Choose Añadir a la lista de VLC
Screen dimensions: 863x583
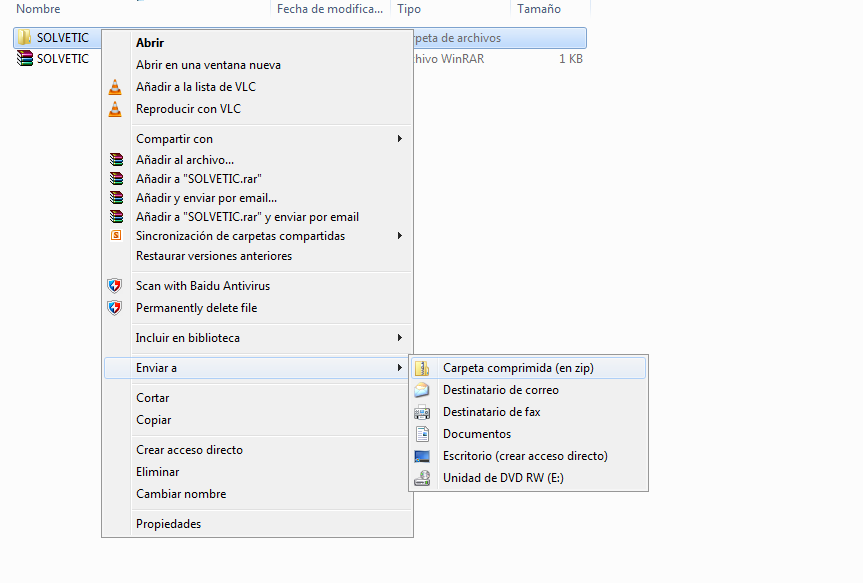pos(258,87)
